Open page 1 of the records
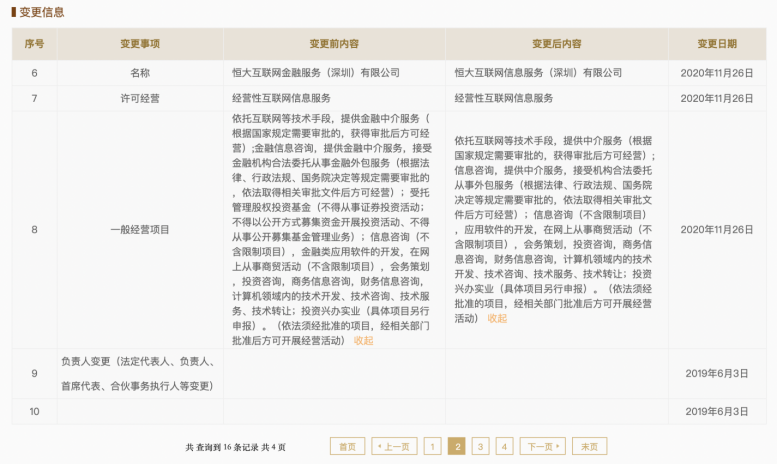 click(x=433, y=446)
